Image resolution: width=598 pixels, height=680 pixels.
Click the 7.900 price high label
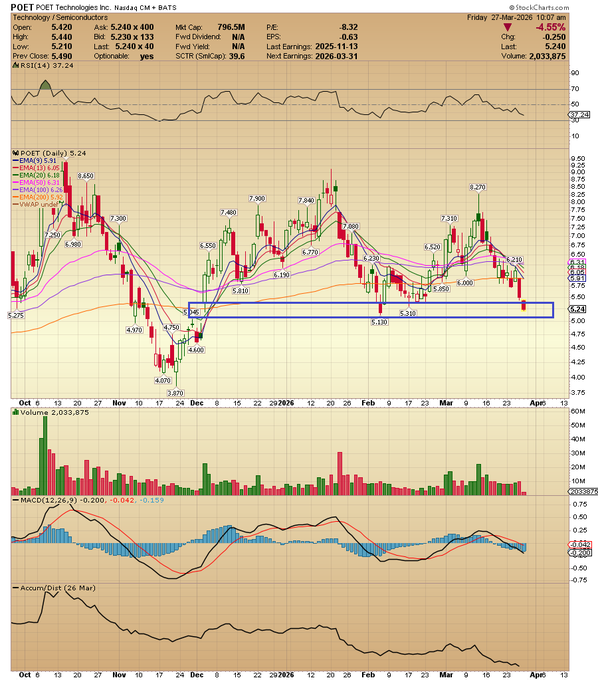click(x=257, y=199)
